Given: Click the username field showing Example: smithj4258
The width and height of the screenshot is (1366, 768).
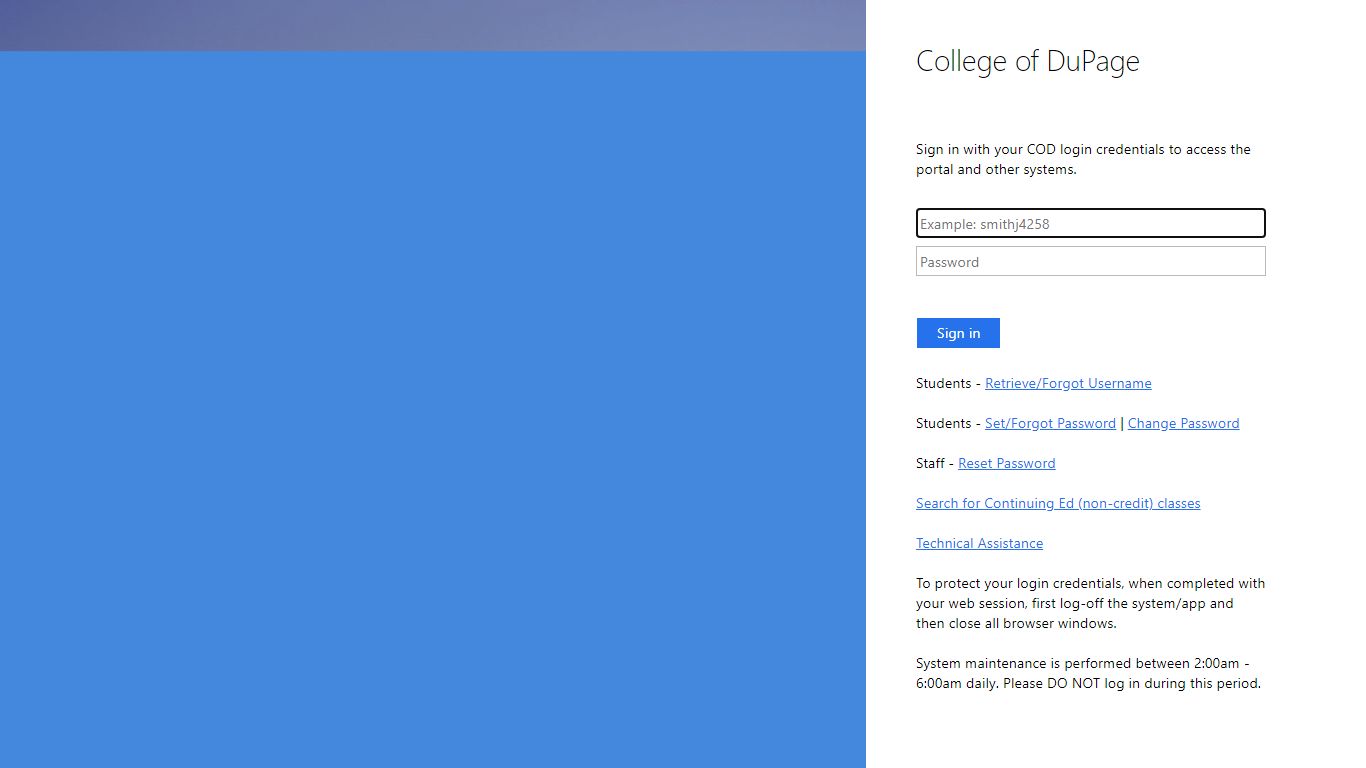Looking at the screenshot, I should tap(1090, 223).
